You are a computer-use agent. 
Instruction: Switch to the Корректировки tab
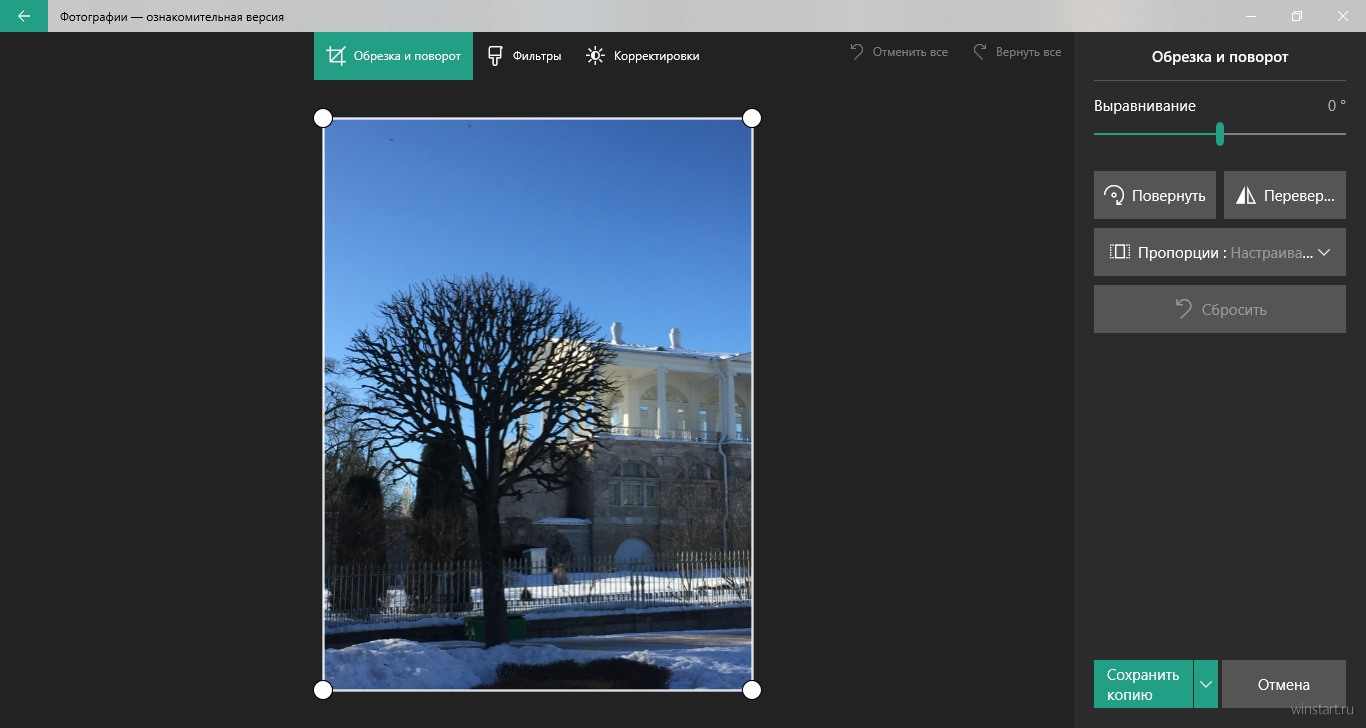pos(643,56)
